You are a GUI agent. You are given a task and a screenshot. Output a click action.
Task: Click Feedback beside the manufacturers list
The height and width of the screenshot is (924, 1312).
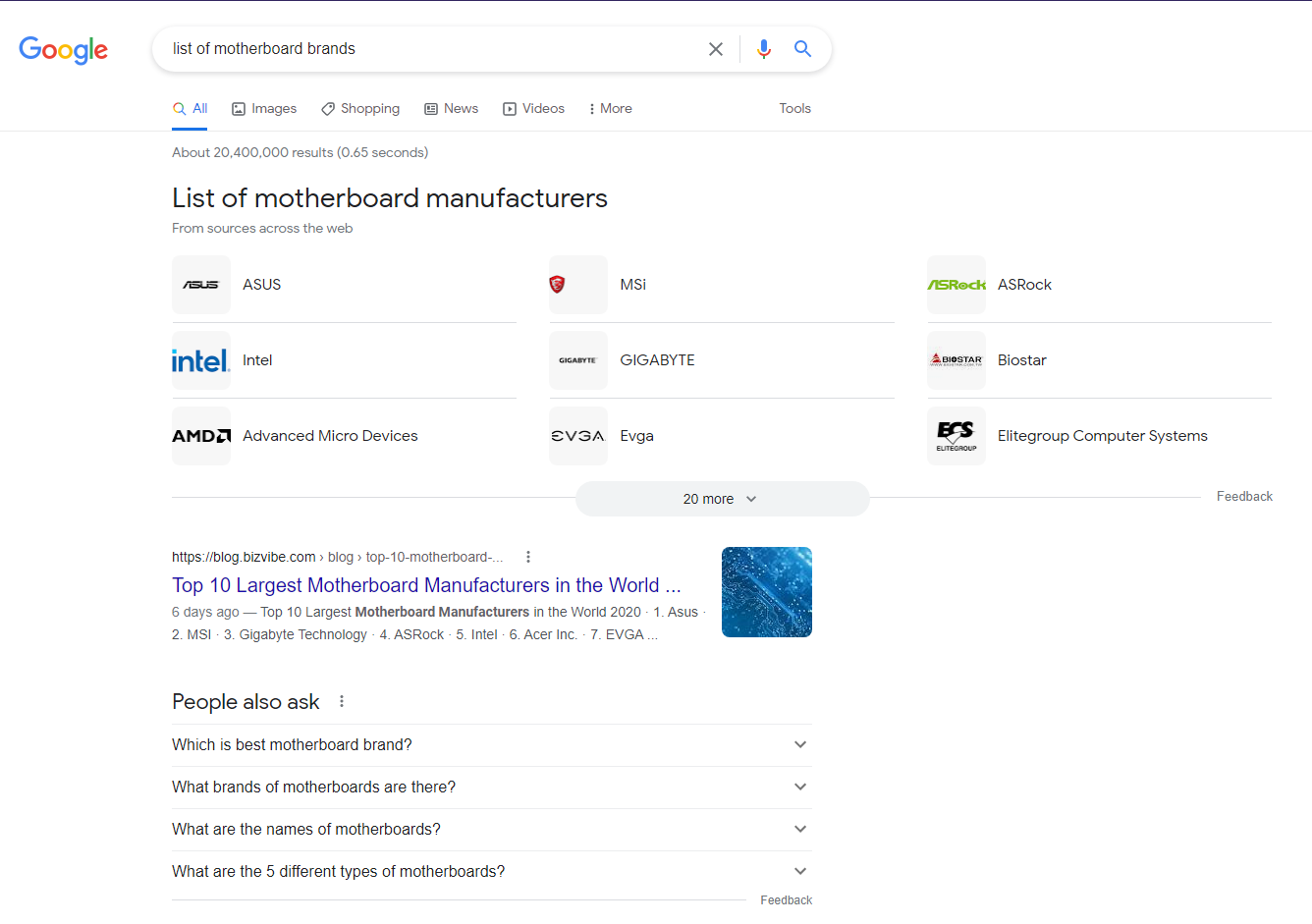(x=1244, y=497)
